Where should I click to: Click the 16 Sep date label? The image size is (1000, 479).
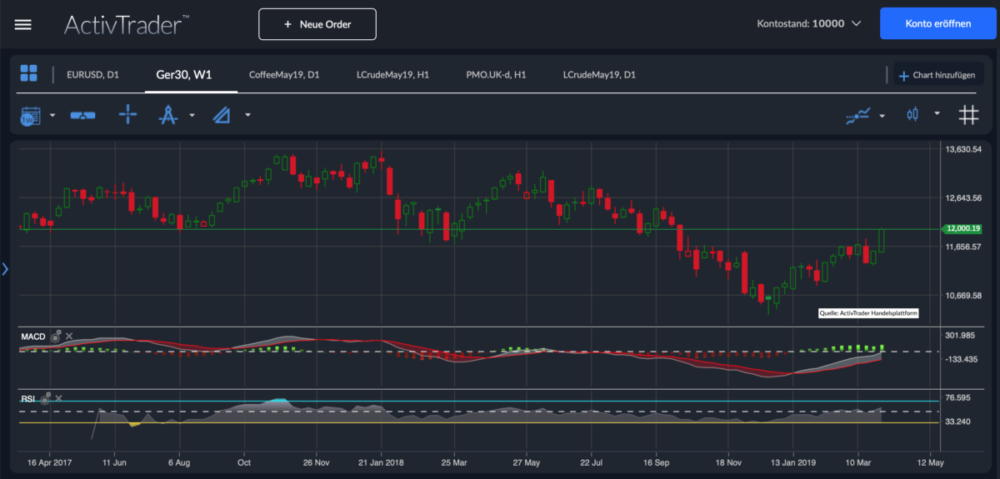click(x=656, y=461)
